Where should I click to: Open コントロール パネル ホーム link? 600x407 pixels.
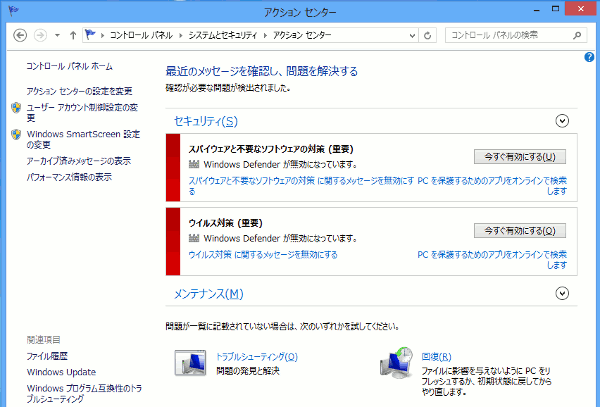point(69,66)
